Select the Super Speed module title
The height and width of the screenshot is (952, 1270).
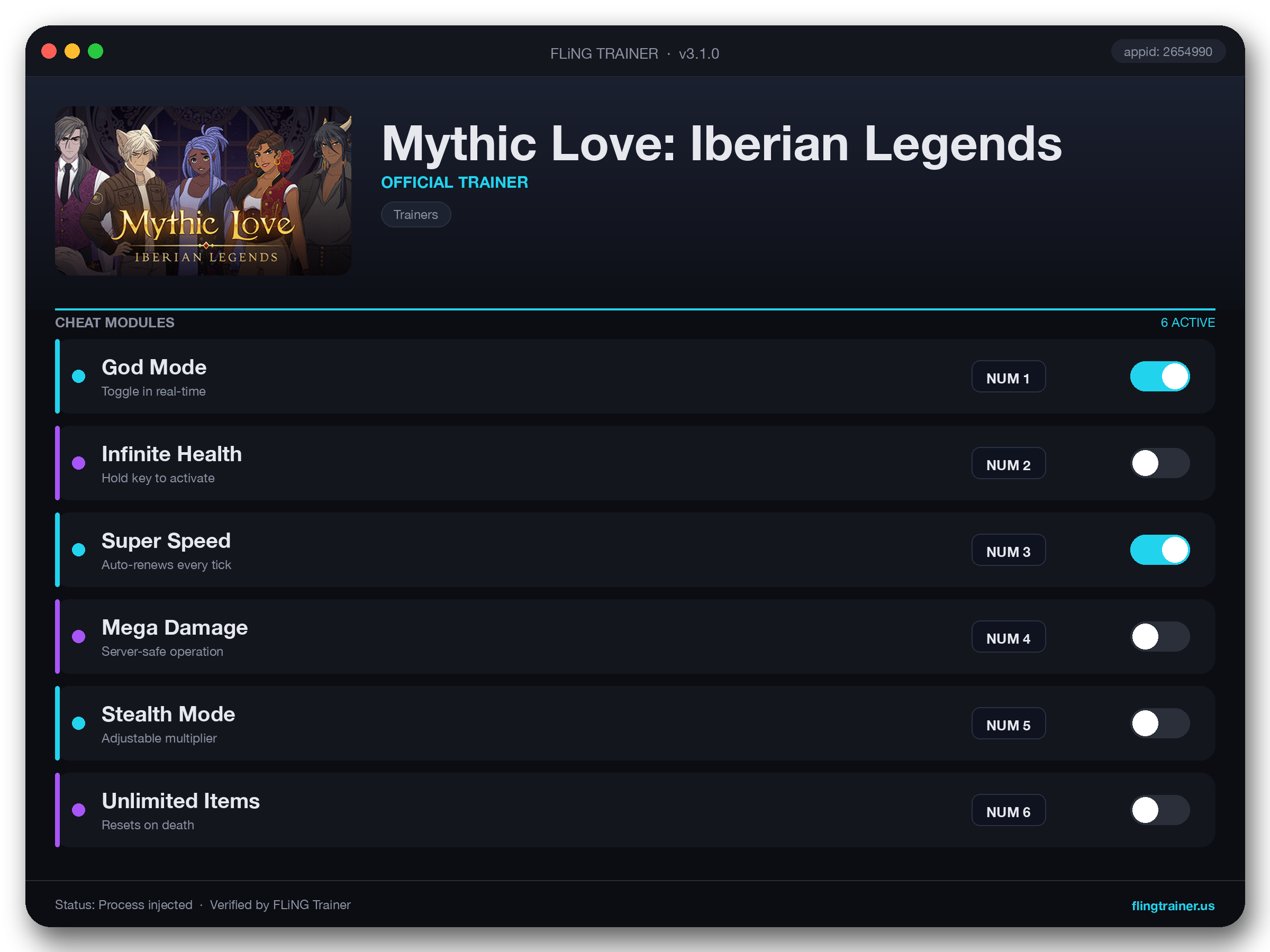click(166, 541)
